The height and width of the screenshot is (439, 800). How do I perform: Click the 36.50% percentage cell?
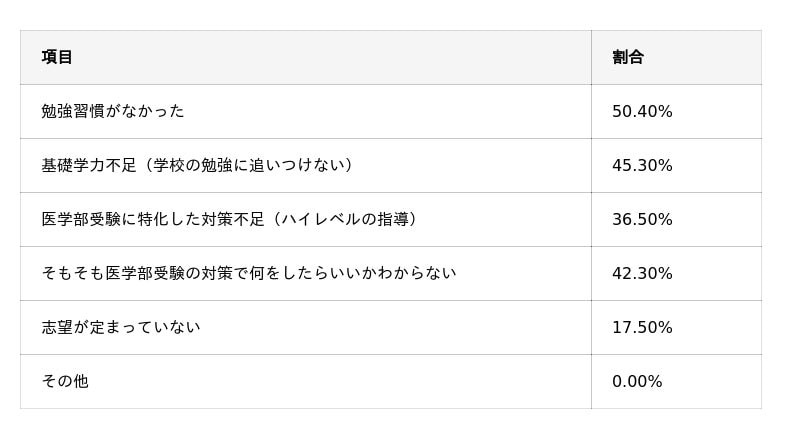[642, 219]
